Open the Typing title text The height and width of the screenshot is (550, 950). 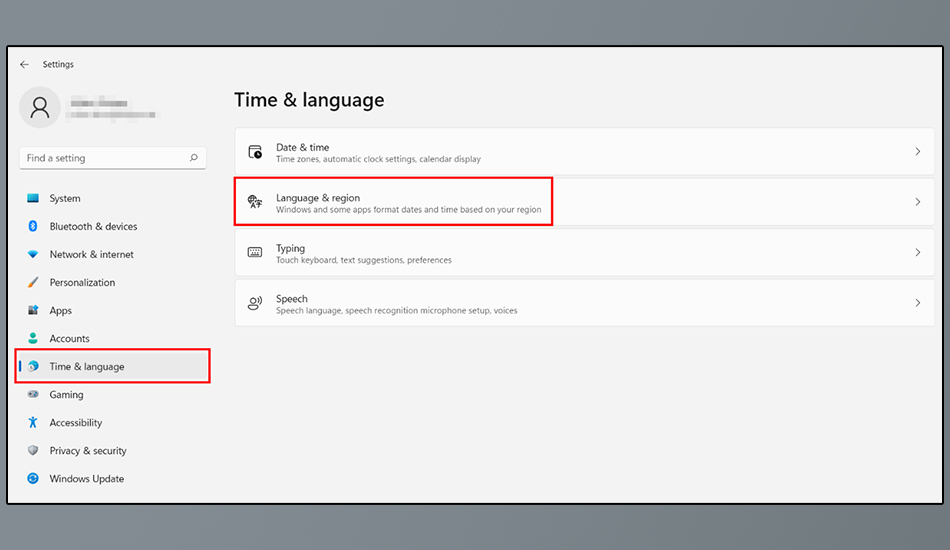click(290, 248)
